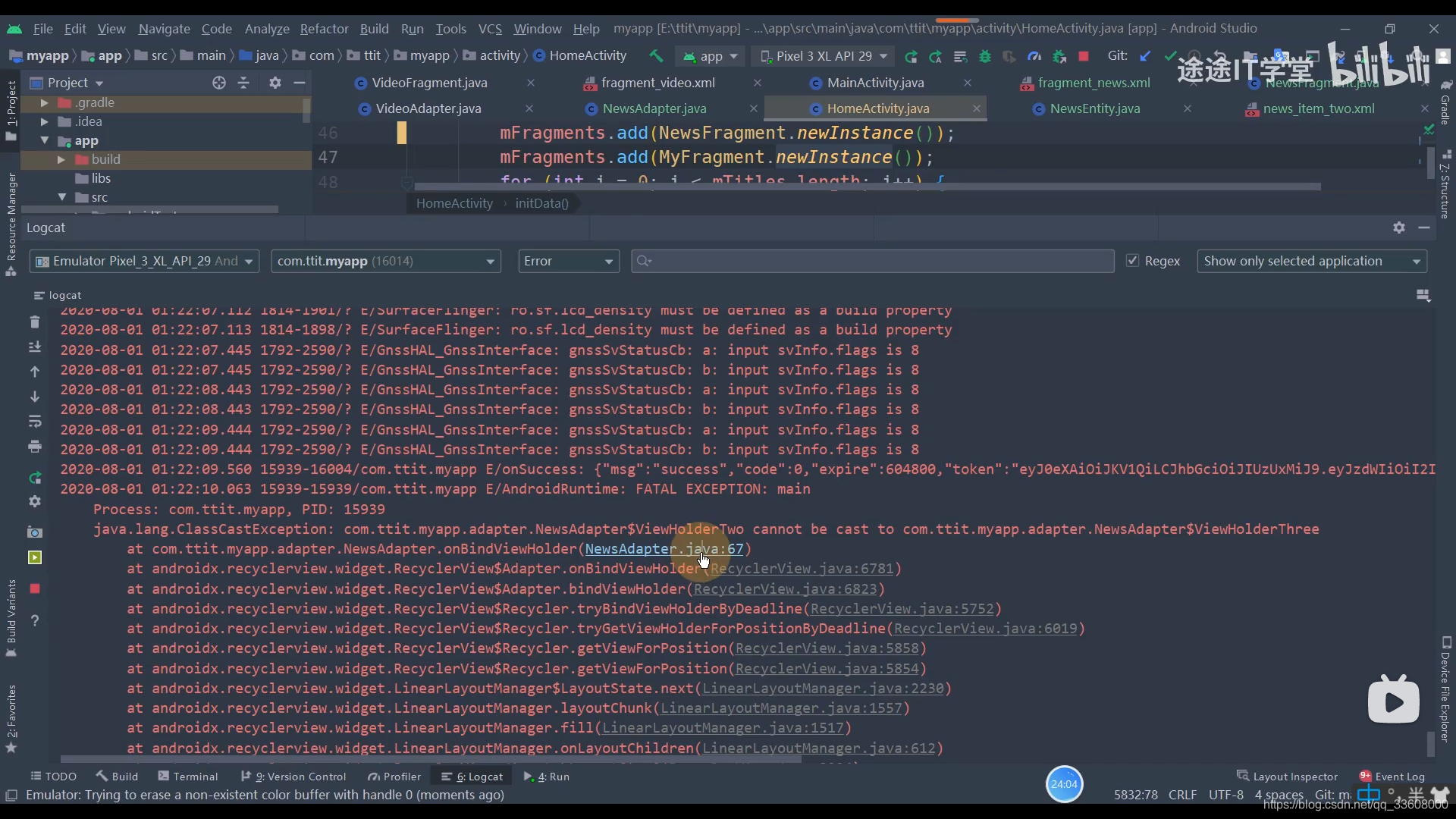Click the Make Project hammer icon
Screen dimensions: 1456x819
pos(656,56)
